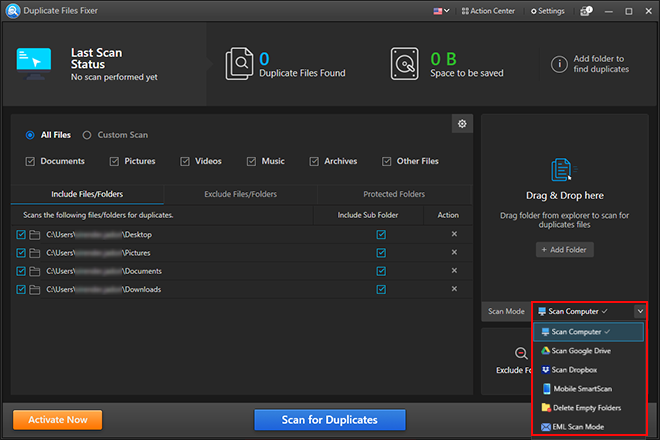Select the Custom Scan radio button

pyautogui.click(x=87, y=135)
